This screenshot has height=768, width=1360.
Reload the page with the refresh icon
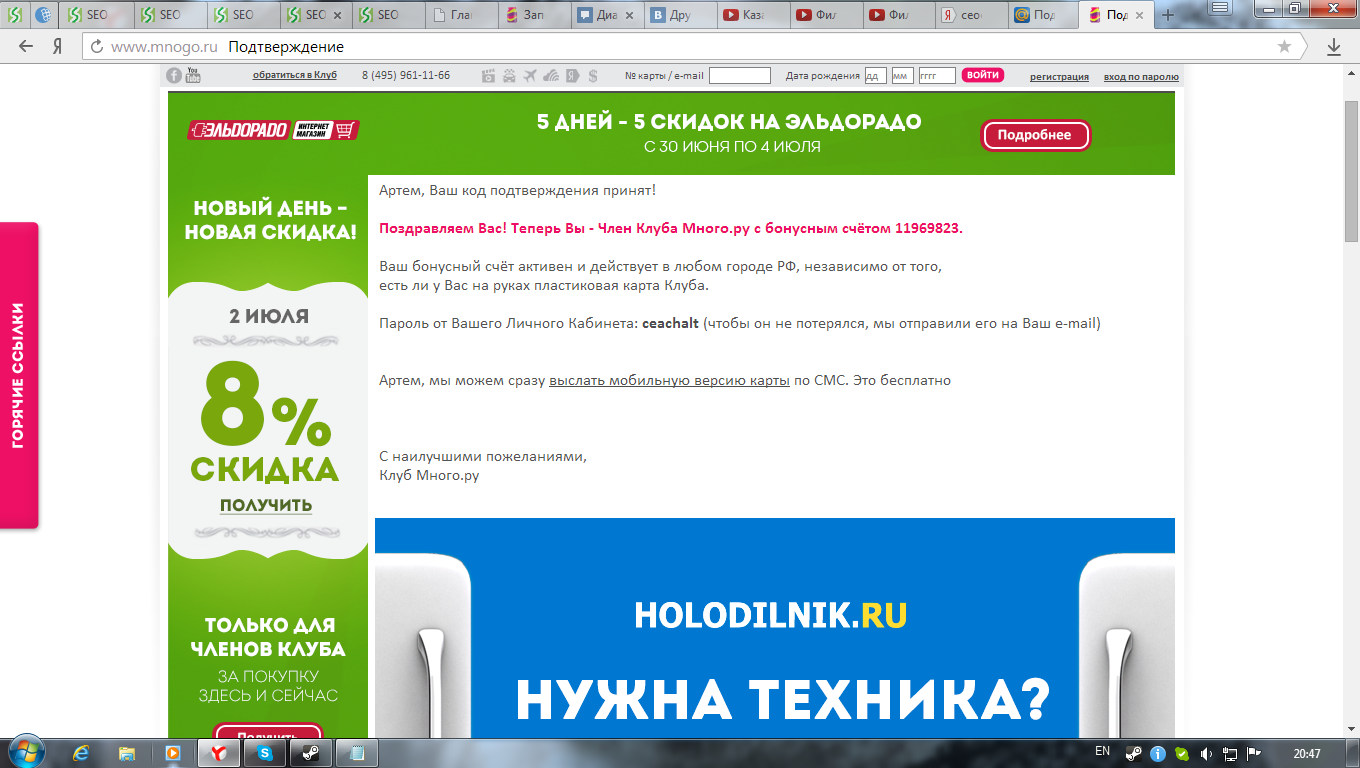(97, 47)
